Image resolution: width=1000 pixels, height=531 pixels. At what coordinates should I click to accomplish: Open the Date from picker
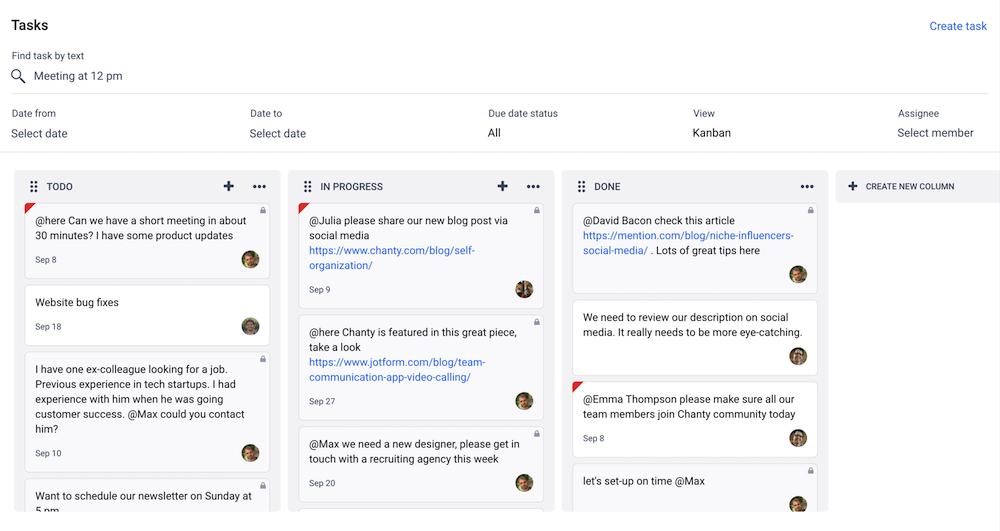click(40, 133)
